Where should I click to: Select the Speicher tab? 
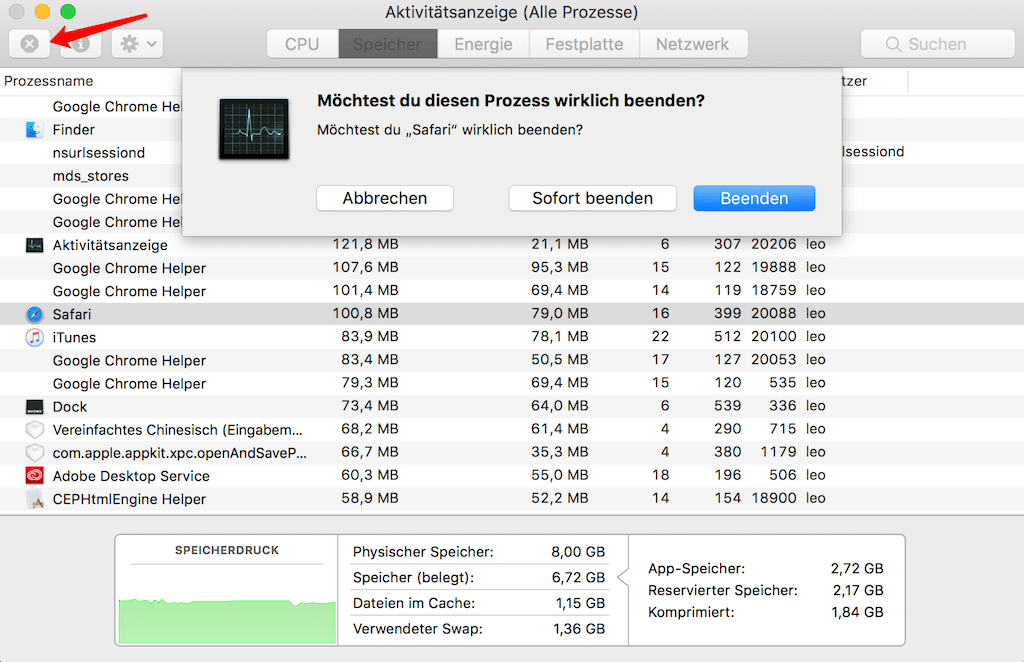click(388, 44)
